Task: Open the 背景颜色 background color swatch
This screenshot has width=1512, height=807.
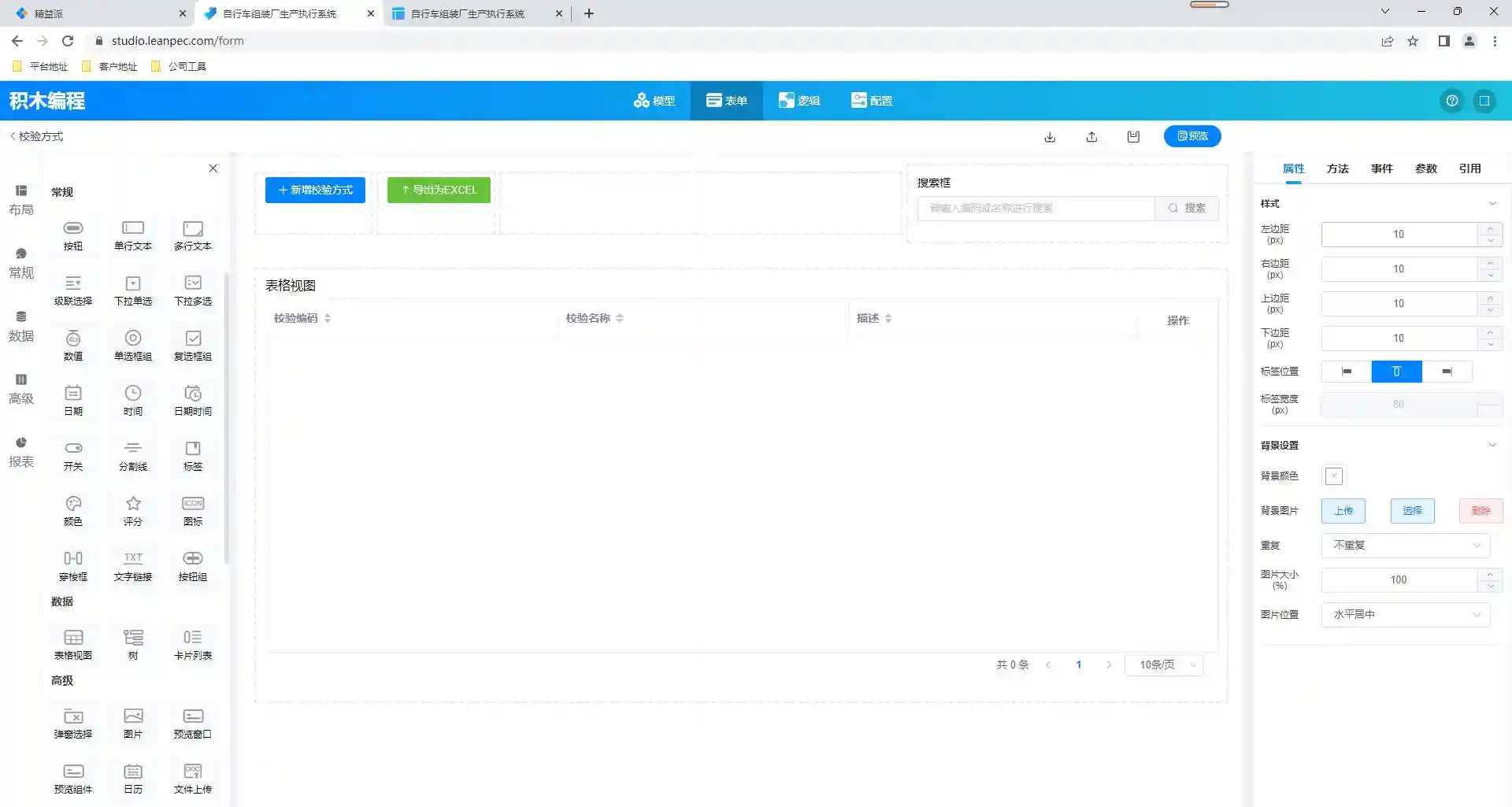Action: [x=1333, y=476]
